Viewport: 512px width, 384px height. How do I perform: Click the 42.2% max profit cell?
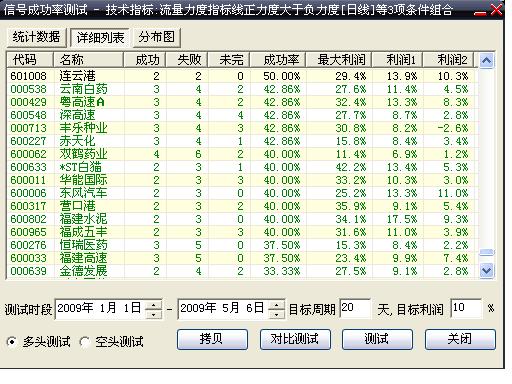(351, 167)
